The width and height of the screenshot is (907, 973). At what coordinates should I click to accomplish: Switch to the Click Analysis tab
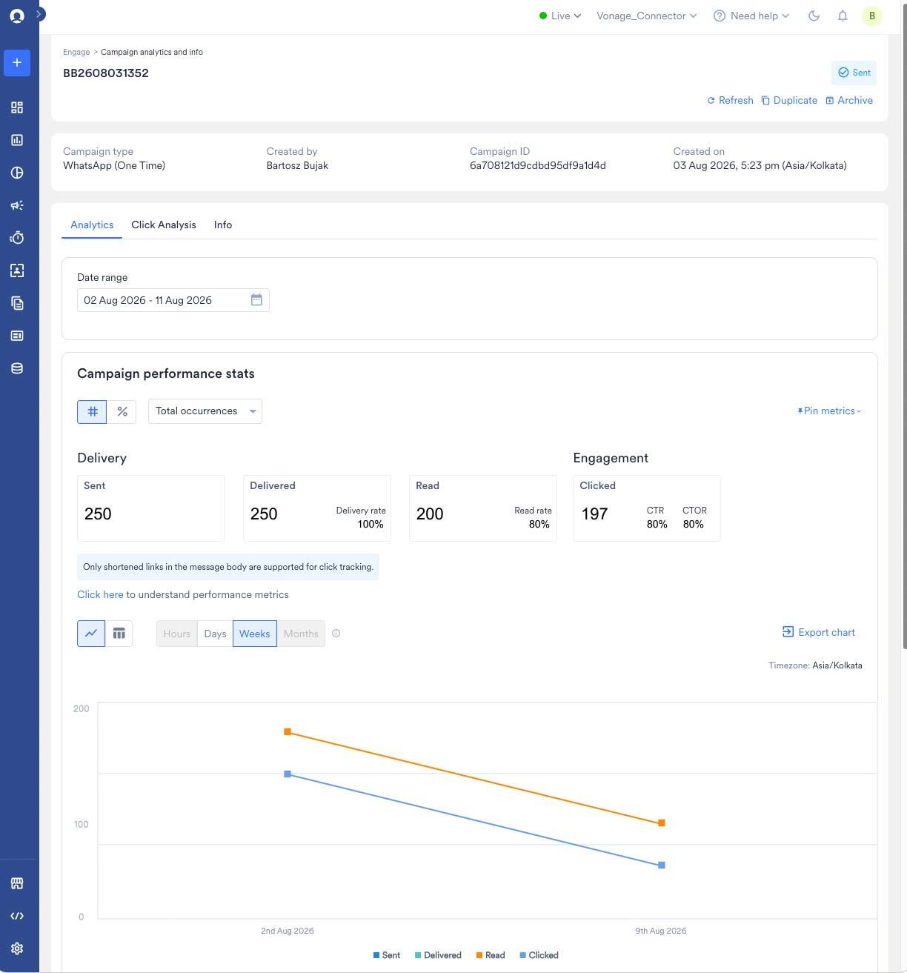[x=164, y=225]
